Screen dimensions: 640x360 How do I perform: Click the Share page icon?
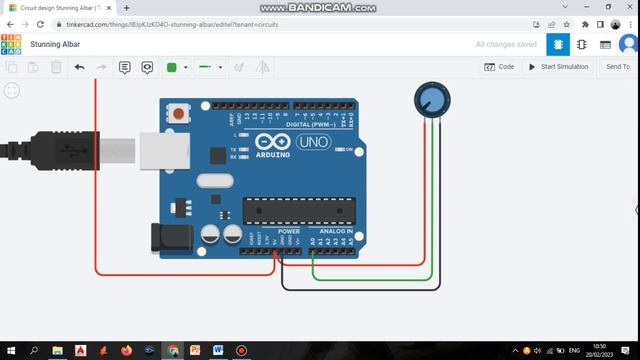tap(551, 24)
